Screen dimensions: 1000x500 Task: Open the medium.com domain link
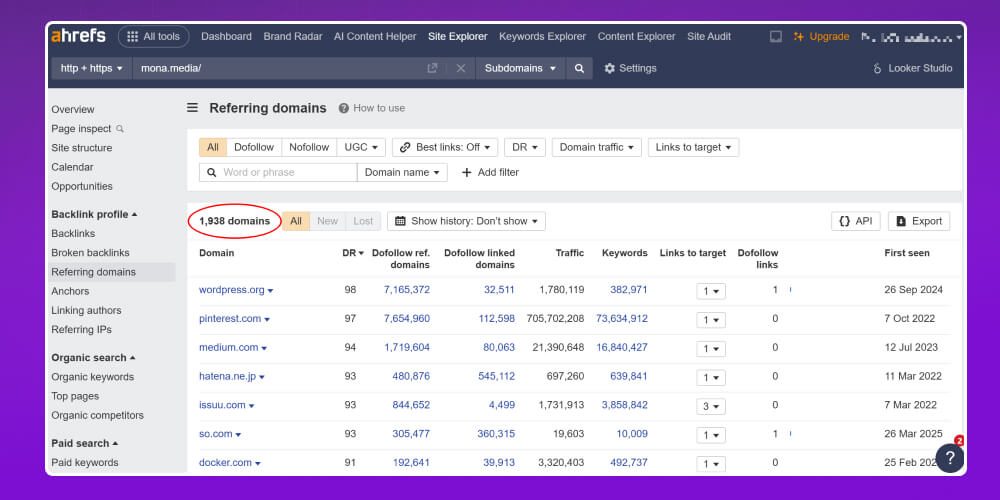tap(228, 348)
